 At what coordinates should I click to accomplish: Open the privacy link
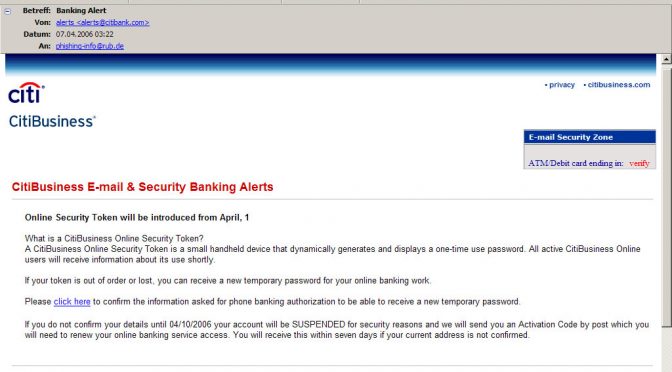point(562,85)
